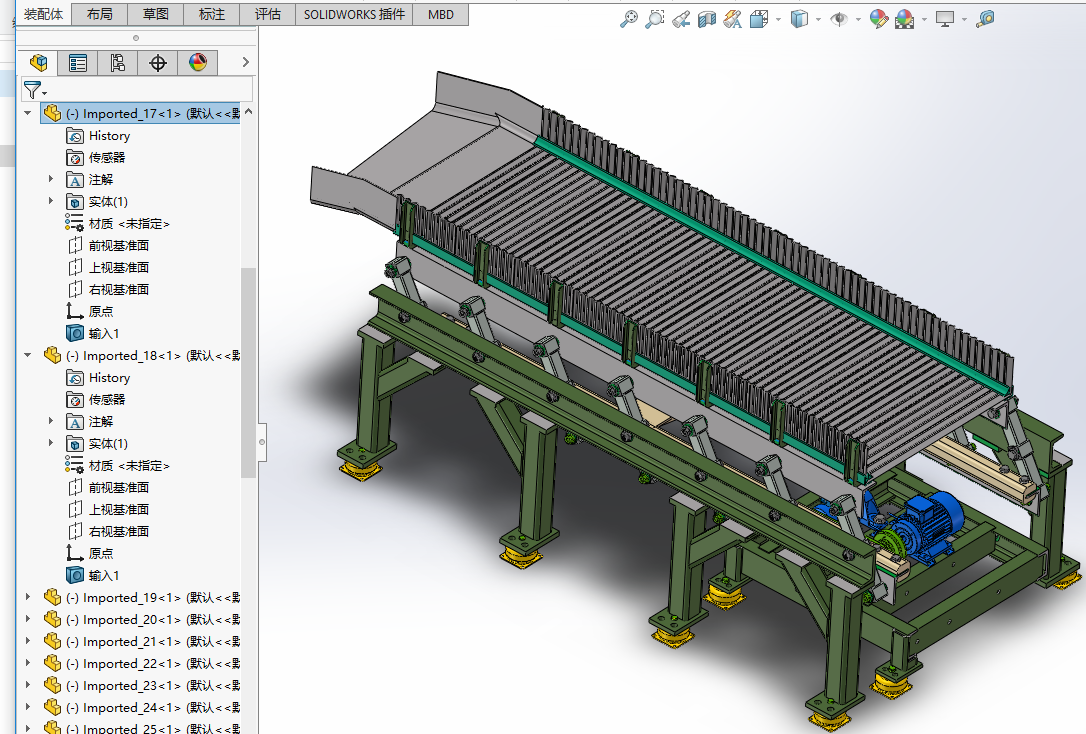Image resolution: width=1086 pixels, height=734 pixels.
Task: Open the ConfigurationManager panel tab
Action: tap(118, 63)
